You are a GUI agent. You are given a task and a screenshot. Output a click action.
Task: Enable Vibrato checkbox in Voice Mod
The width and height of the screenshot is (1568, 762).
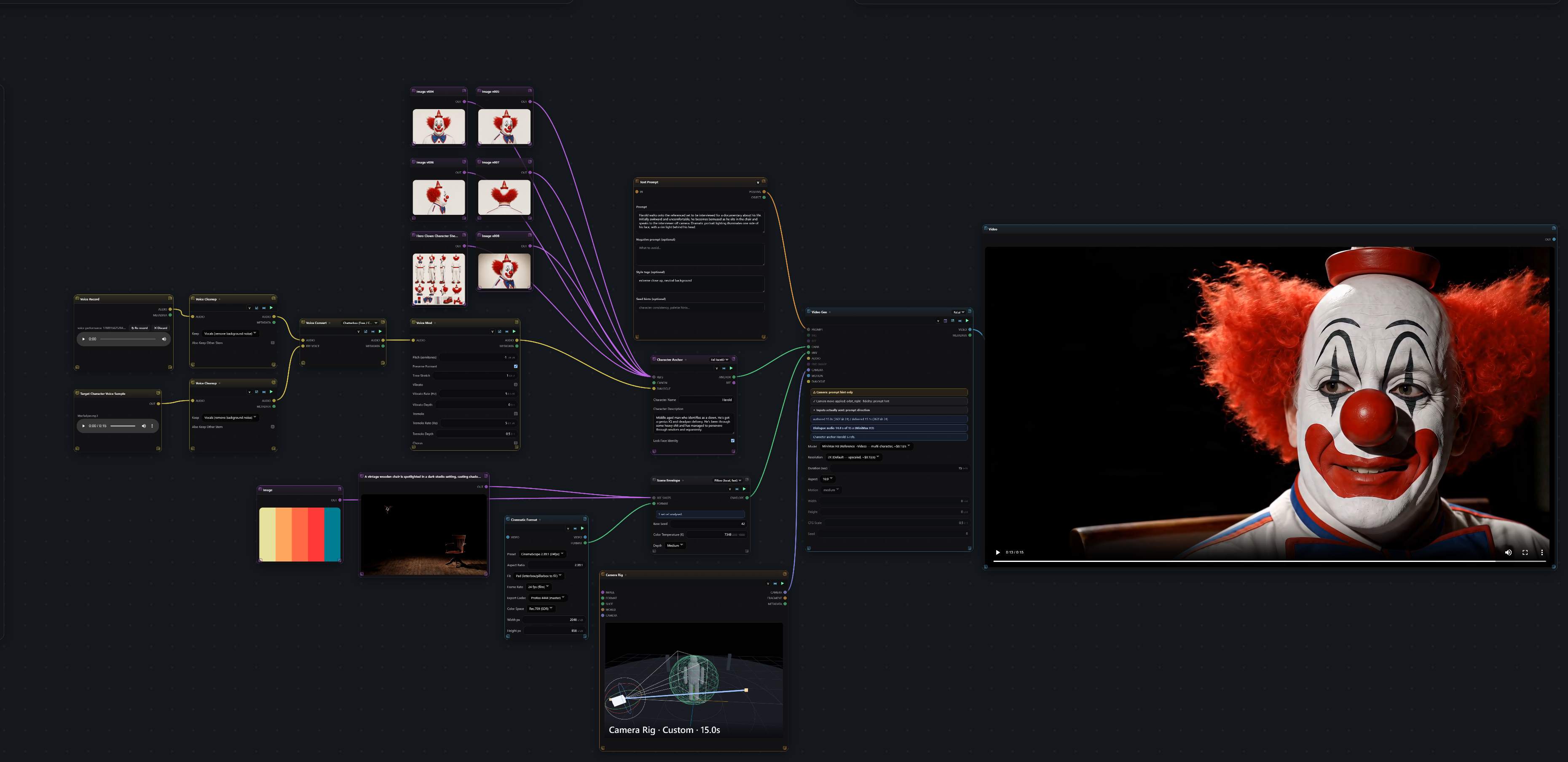(x=515, y=385)
